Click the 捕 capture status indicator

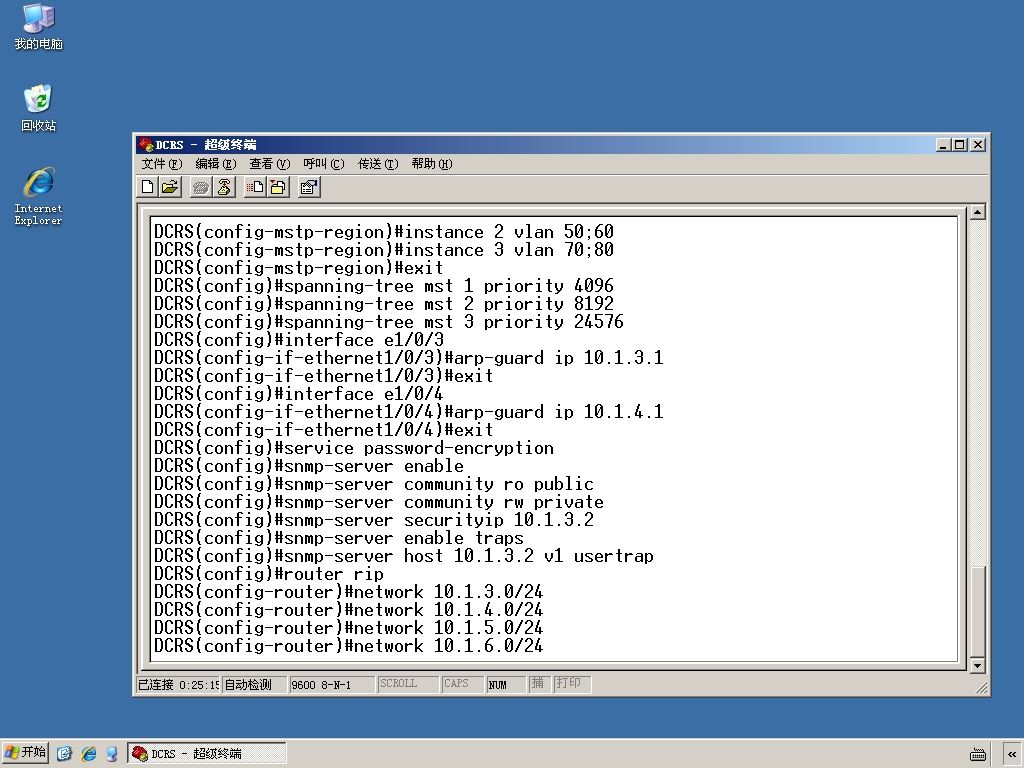coord(537,683)
